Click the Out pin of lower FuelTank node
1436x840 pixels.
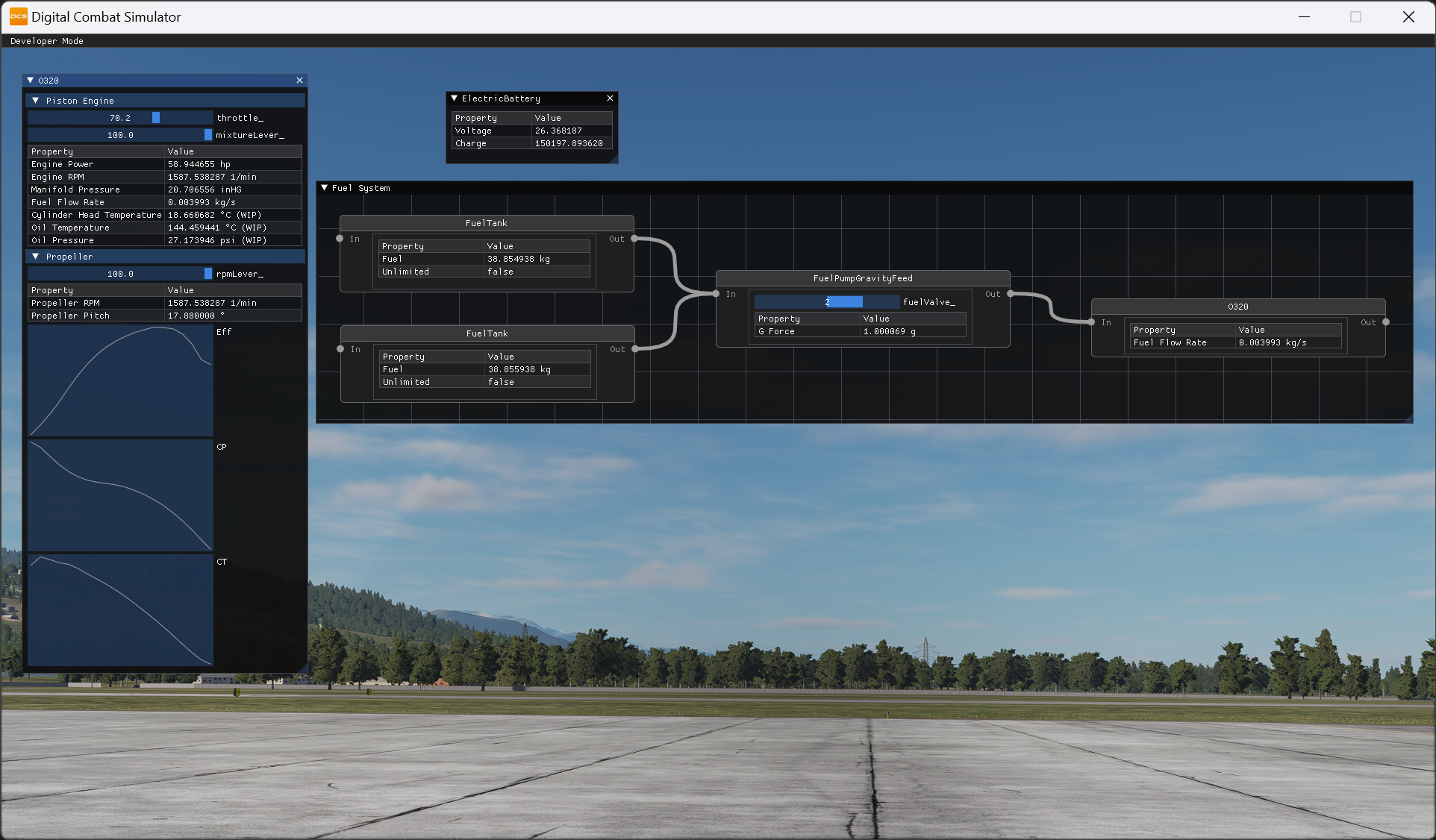point(635,349)
